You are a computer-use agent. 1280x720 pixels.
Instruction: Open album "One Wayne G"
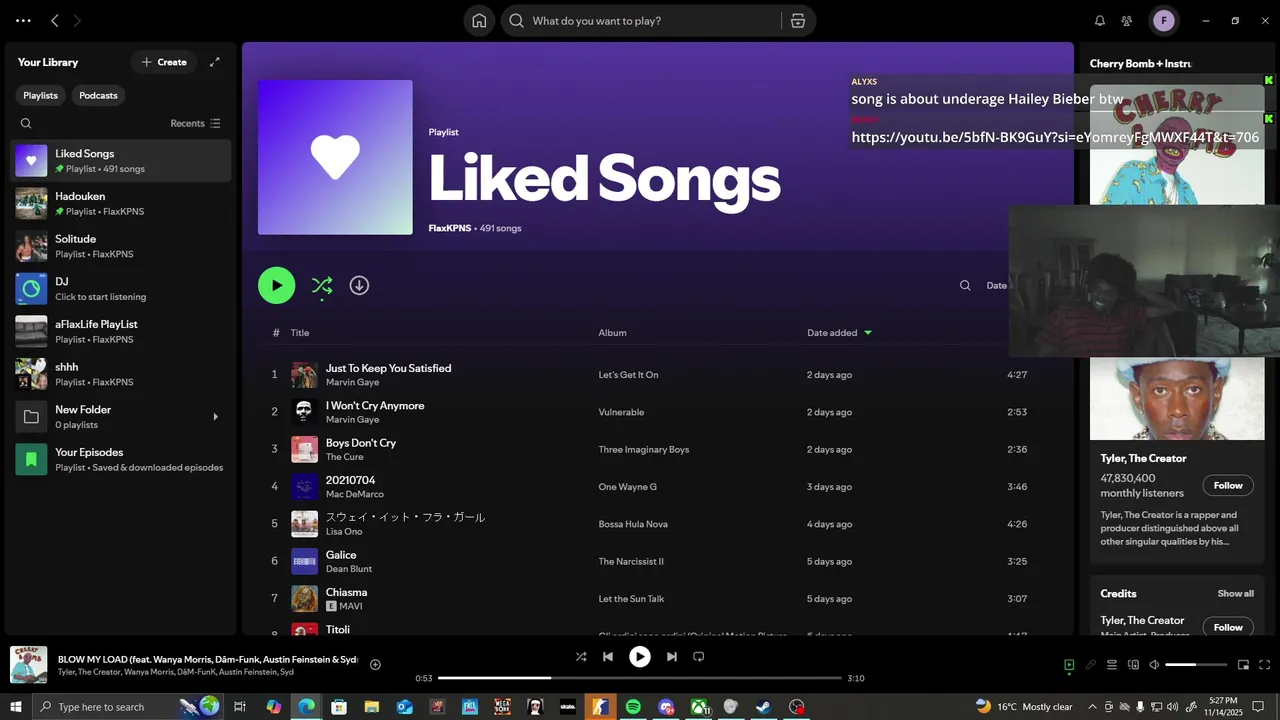point(627,487)
